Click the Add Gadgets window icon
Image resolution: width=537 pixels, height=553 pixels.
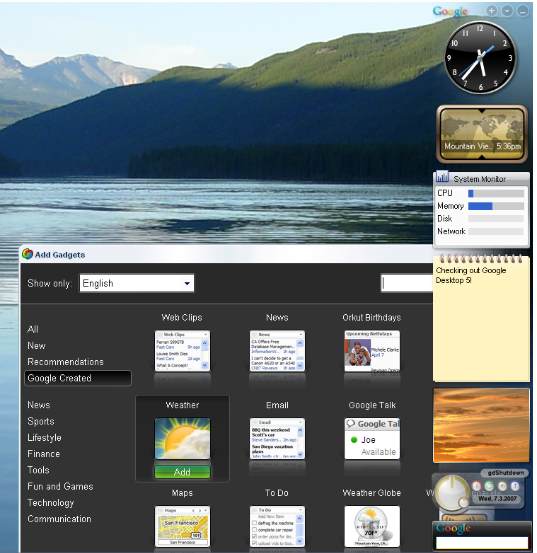(27, 254)
